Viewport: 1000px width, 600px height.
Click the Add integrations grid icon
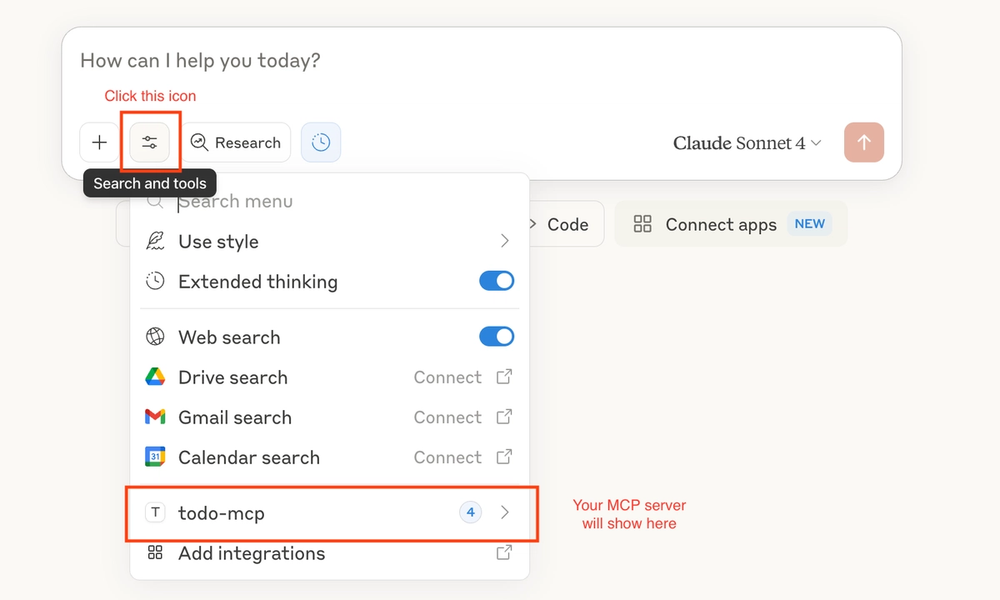pyautogui.click(x=155, y=552)
